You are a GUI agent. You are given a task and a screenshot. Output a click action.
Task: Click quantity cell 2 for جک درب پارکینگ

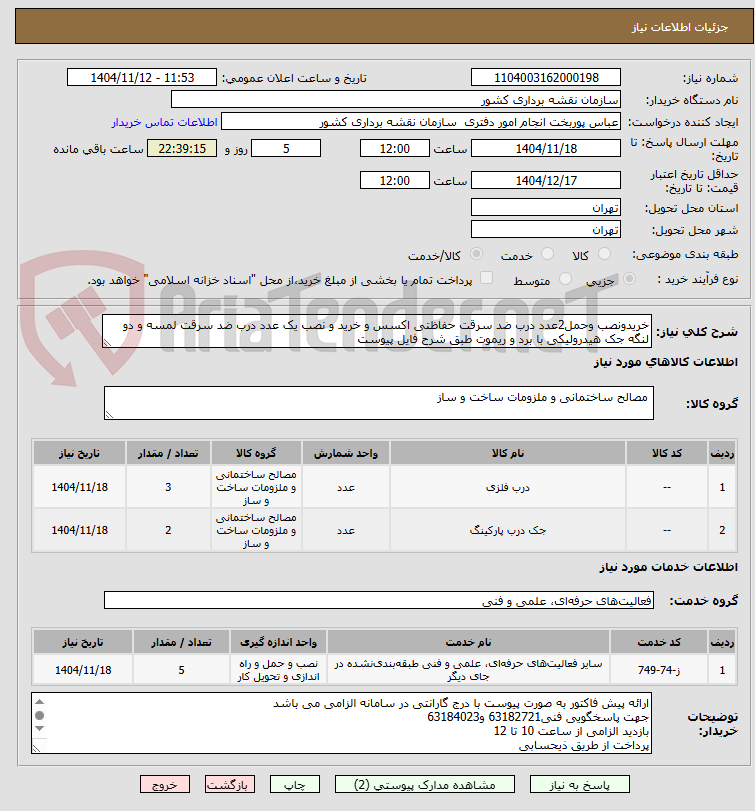pos(168,530)
